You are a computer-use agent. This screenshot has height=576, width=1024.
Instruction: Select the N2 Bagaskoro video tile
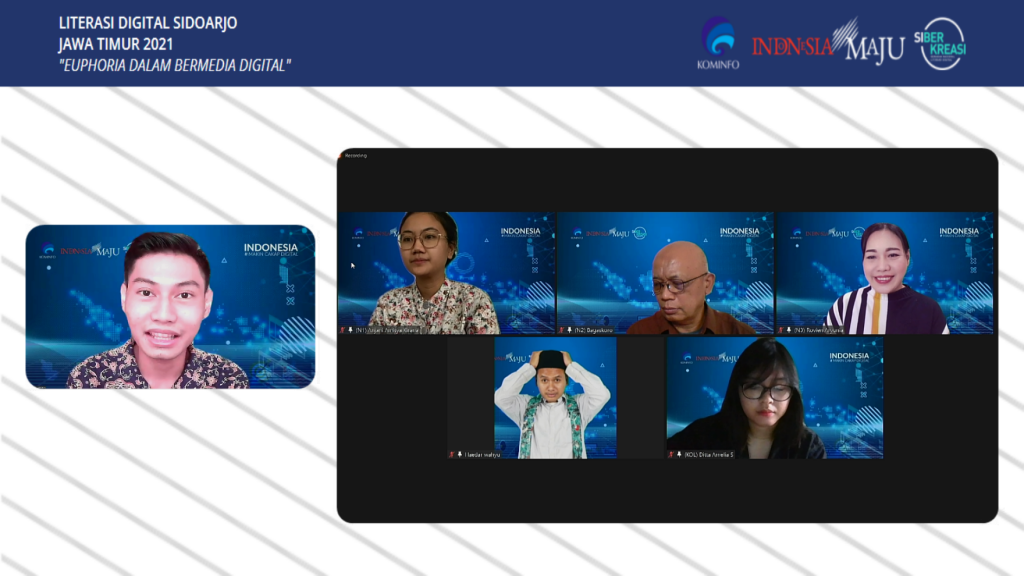tap(665, 270)
